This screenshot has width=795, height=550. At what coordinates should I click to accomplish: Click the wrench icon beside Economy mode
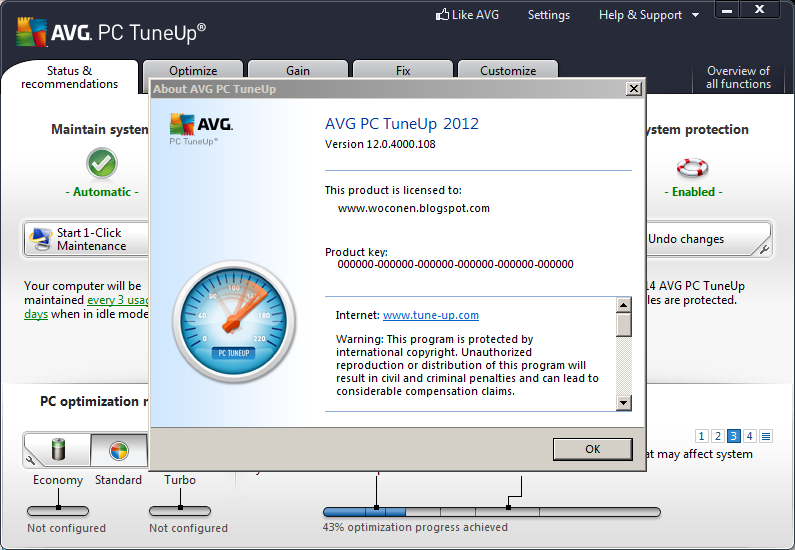point(31,460)
